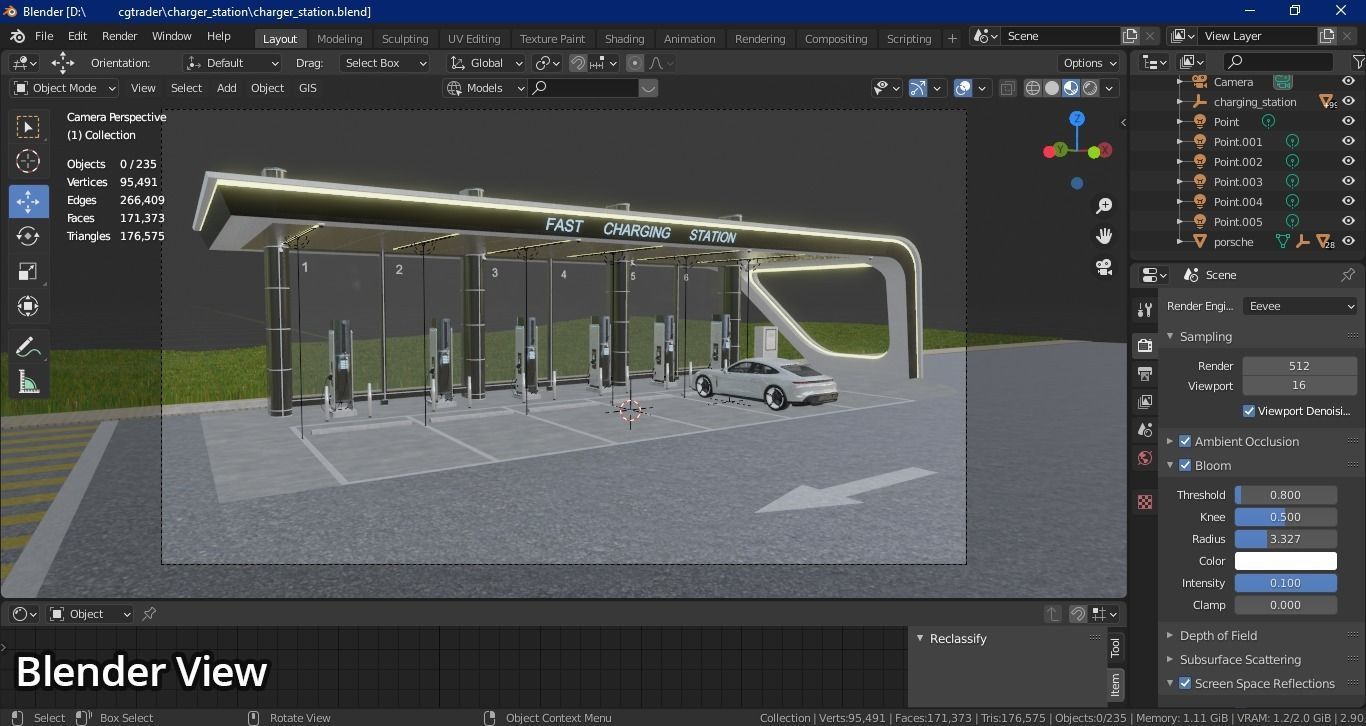Open the Item sidebar tab
Image resolution: width=1366 pixels, height=726 pixels.
click(1115, 685)
